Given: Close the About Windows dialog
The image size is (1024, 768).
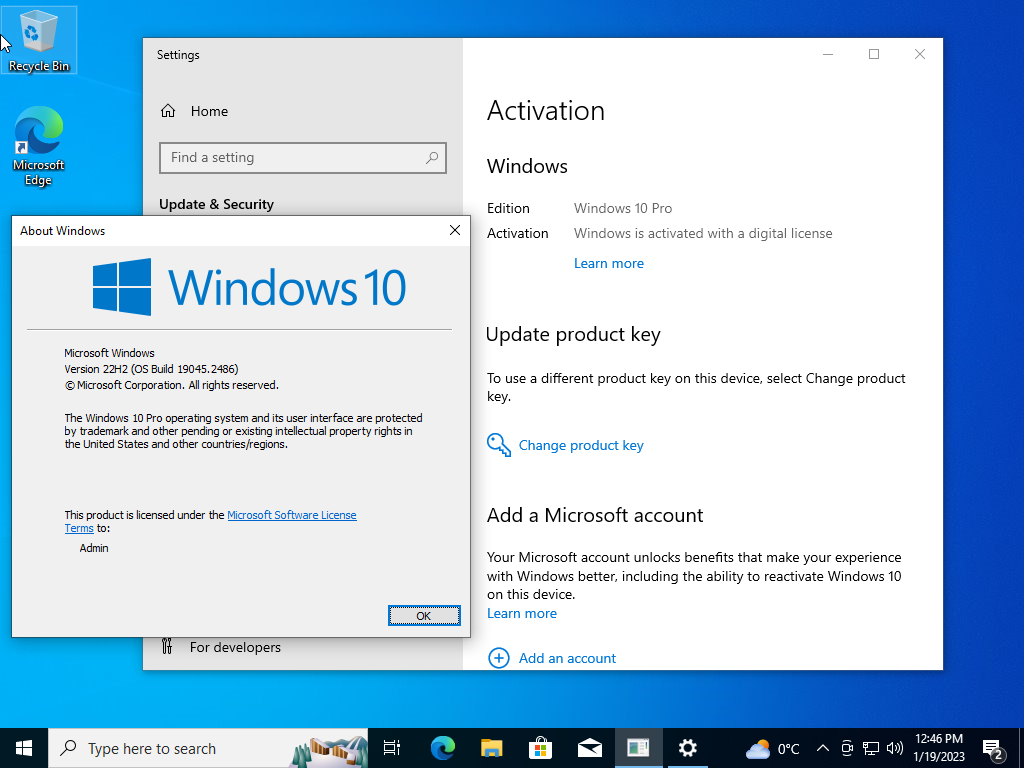Looking at the screenshot, I should tap(455, 230).
